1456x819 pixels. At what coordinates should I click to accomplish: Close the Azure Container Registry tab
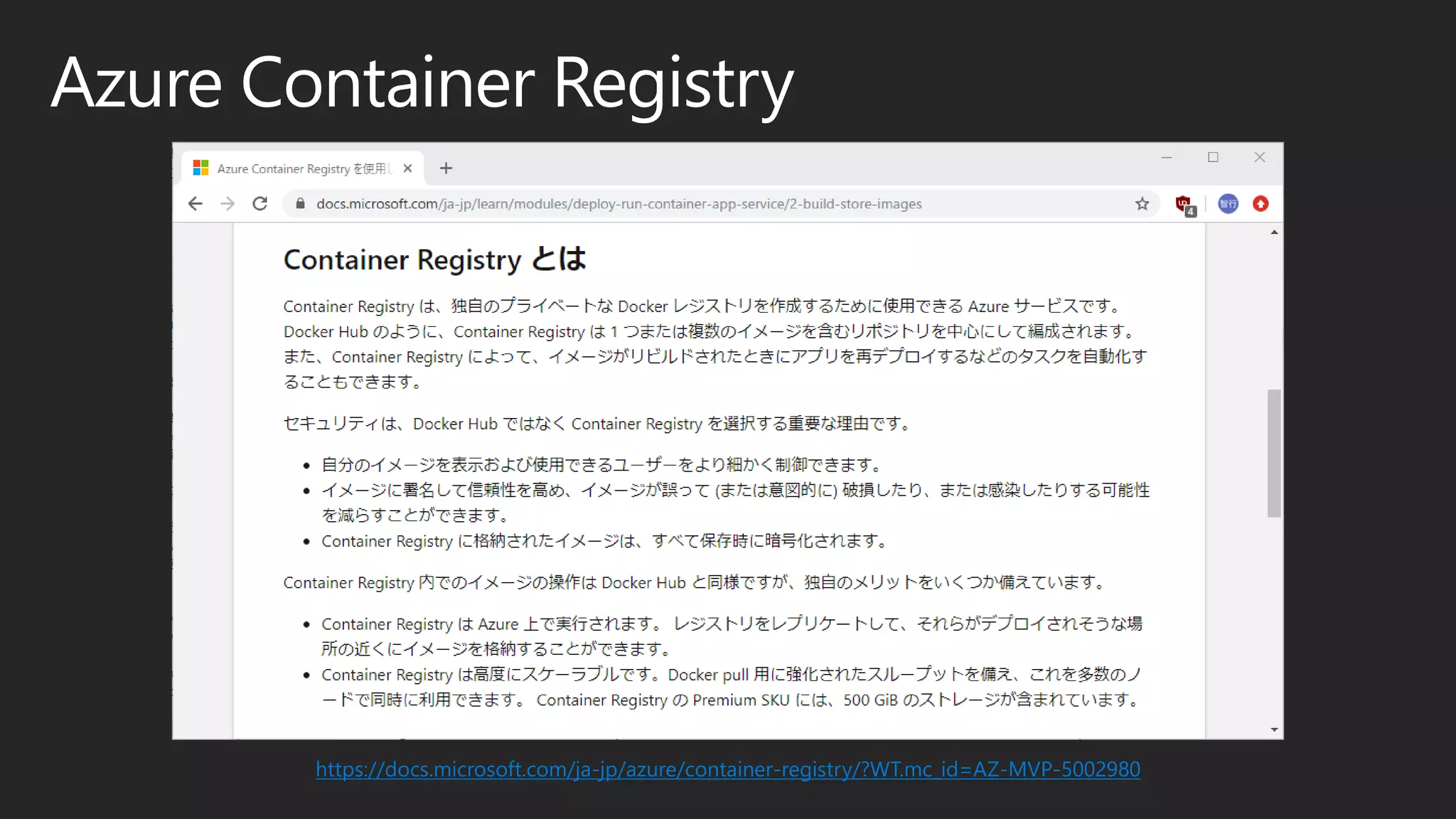pyautogui.click(x=407, y=168)
